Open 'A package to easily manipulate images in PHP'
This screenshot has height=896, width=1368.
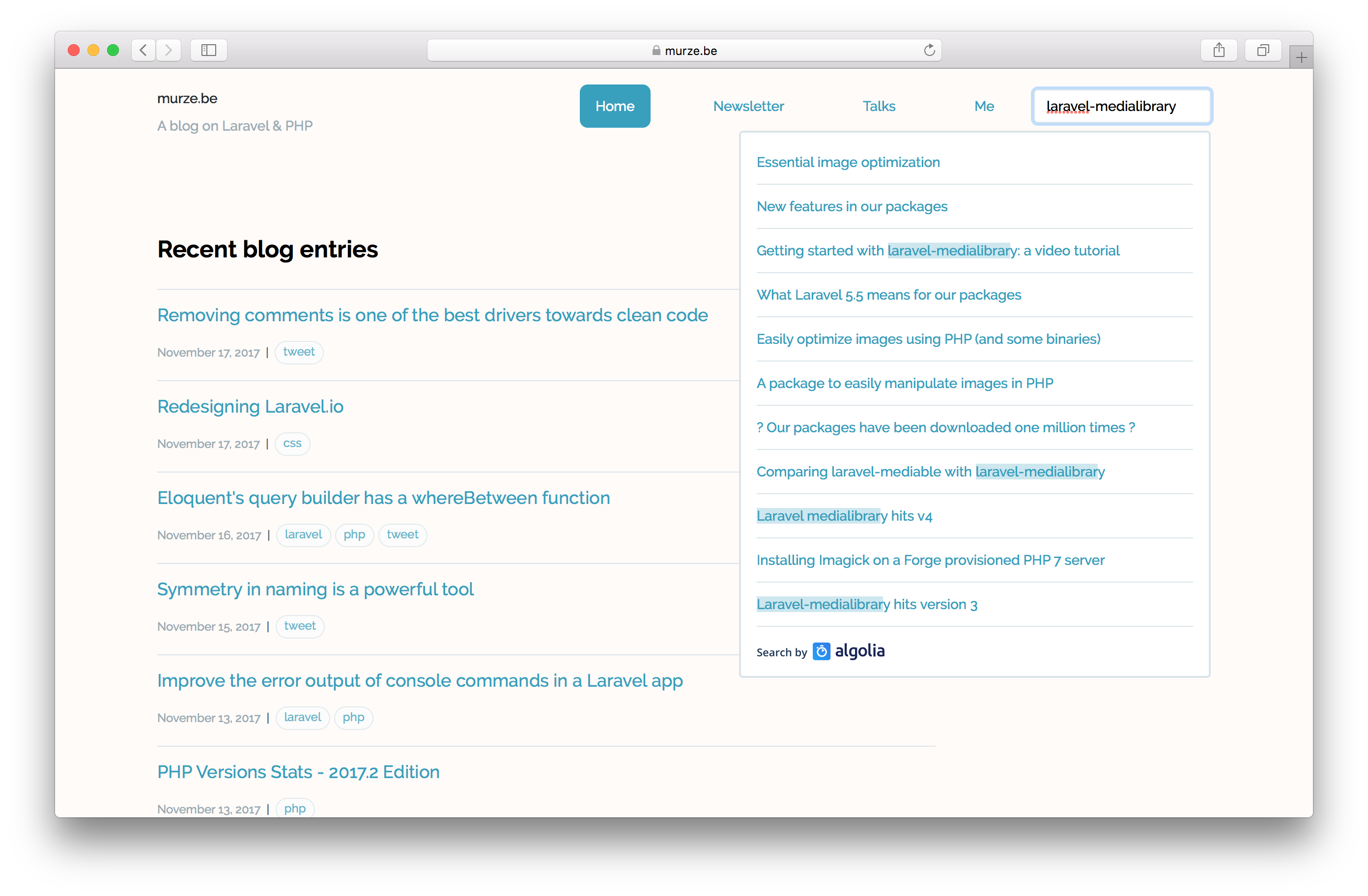click(905, 383)
